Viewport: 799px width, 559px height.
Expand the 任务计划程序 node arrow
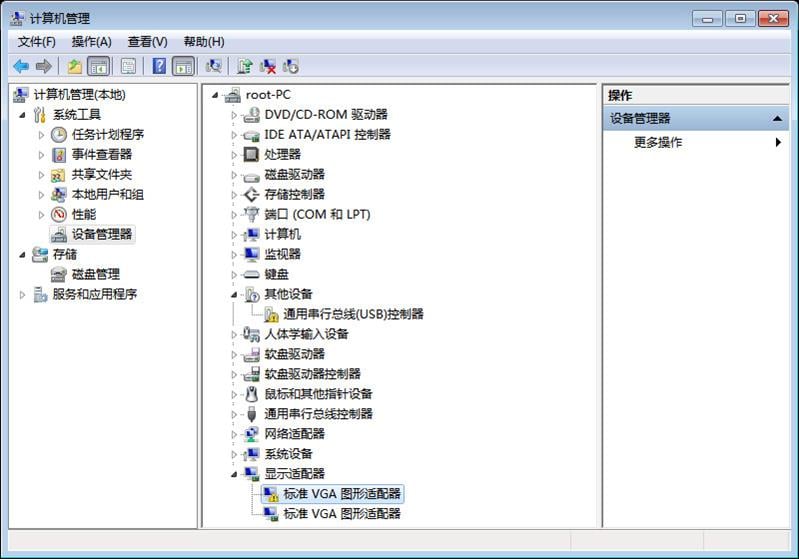pos(41,135)
